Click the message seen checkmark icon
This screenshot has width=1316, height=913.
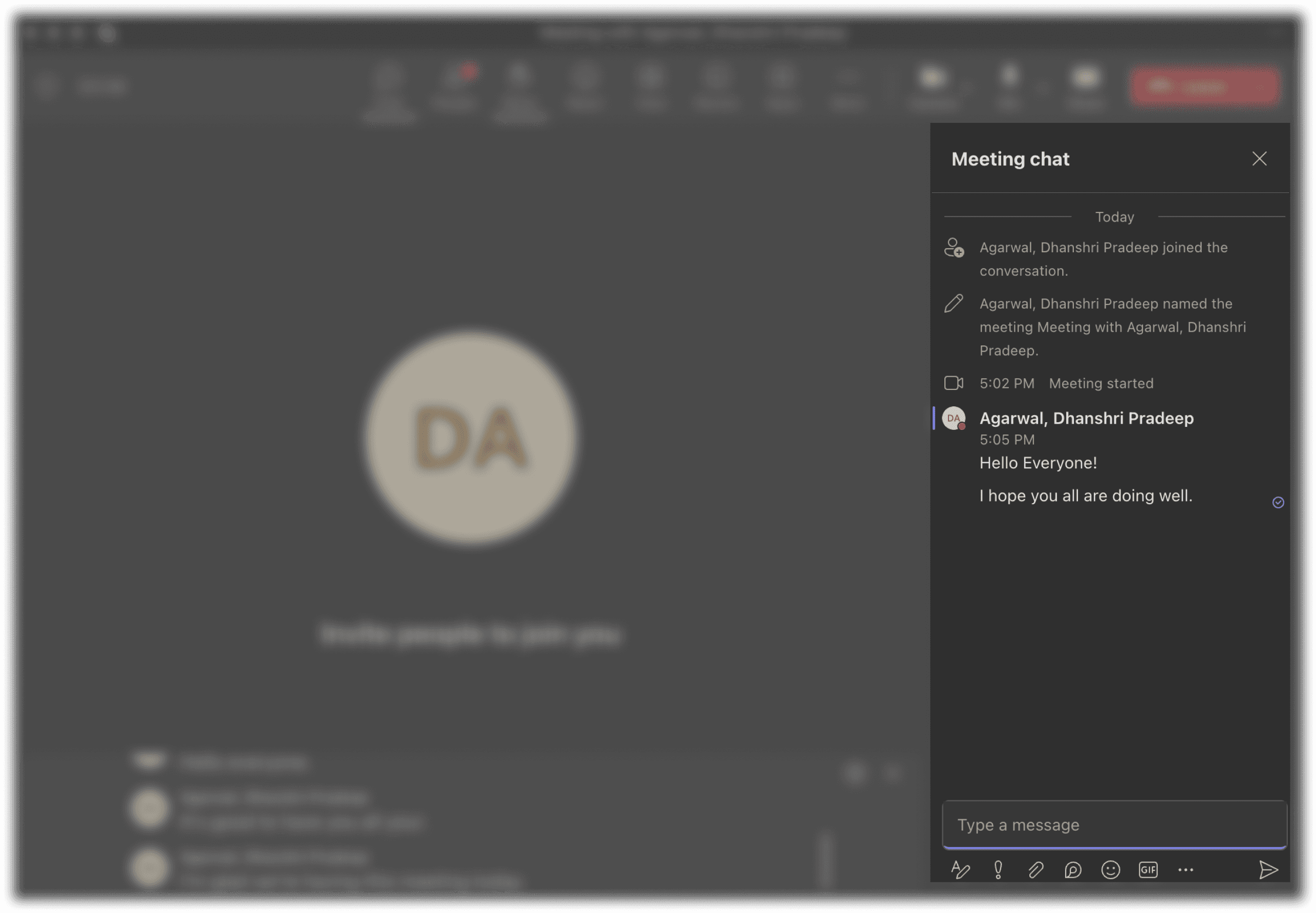(1278, 502)
